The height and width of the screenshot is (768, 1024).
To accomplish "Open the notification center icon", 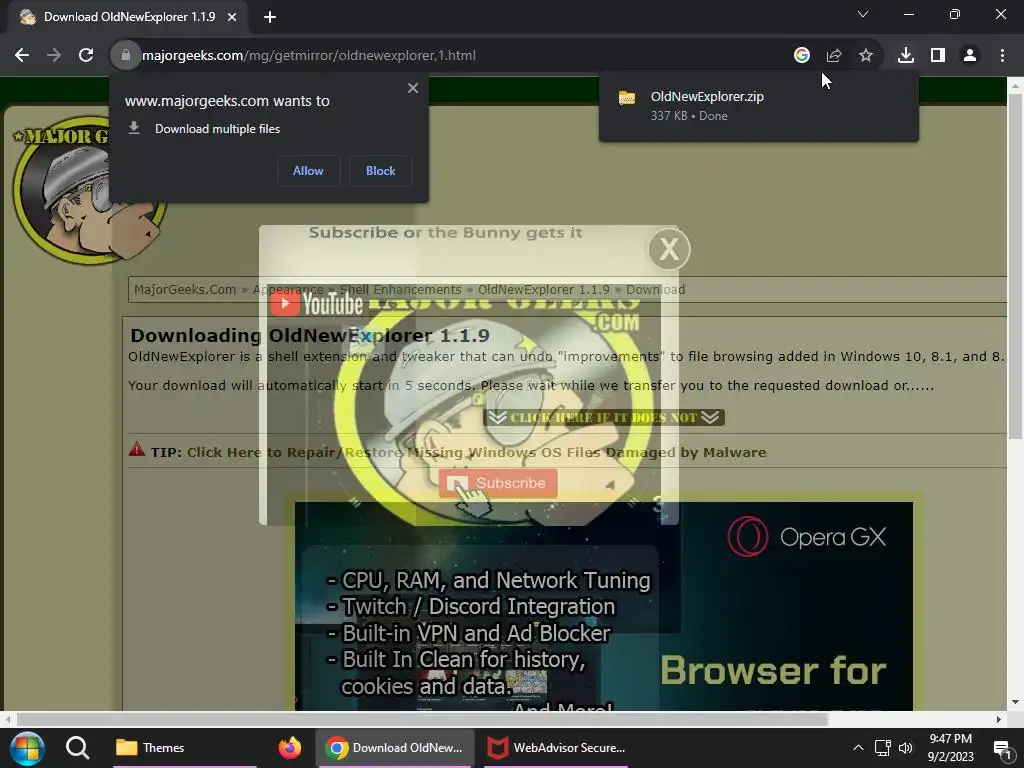I will point(1002,748).
